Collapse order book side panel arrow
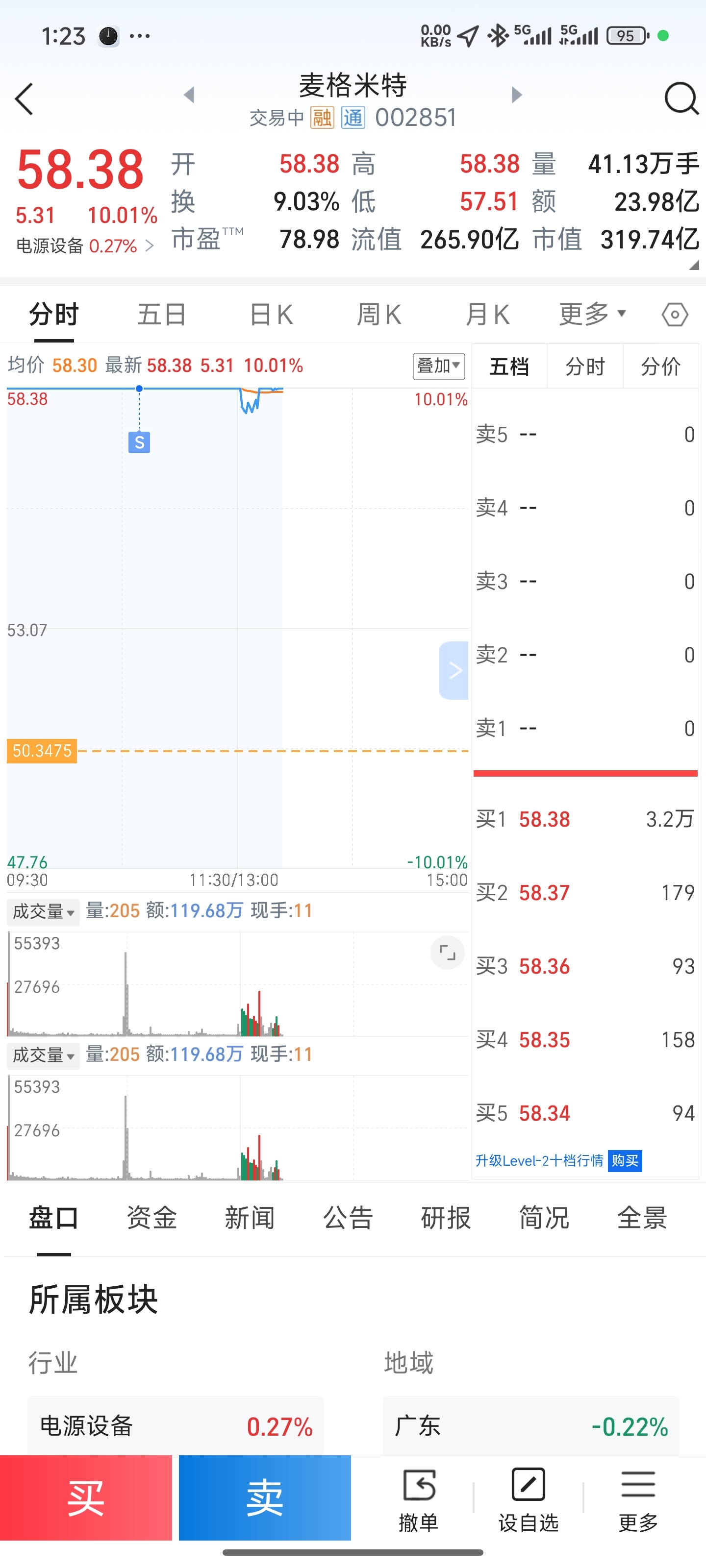This screenshot has height=1568, width=706. (x=454, y=670)
